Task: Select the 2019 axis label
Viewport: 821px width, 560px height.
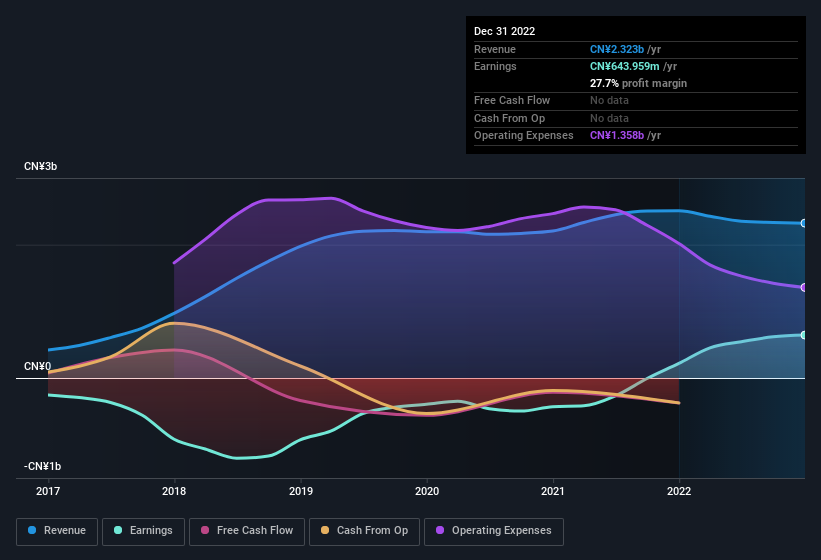Action: pos(301,491)
